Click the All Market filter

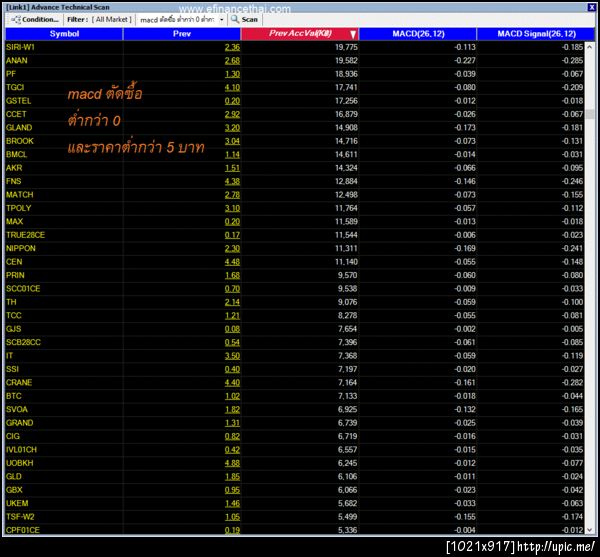tap(113, 20)
